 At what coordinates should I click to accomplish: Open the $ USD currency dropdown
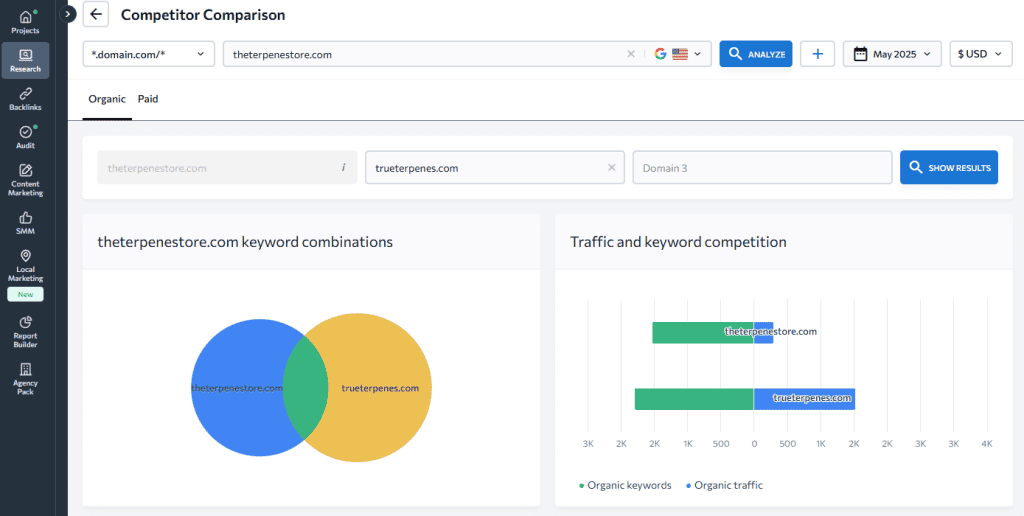(981, 54)
